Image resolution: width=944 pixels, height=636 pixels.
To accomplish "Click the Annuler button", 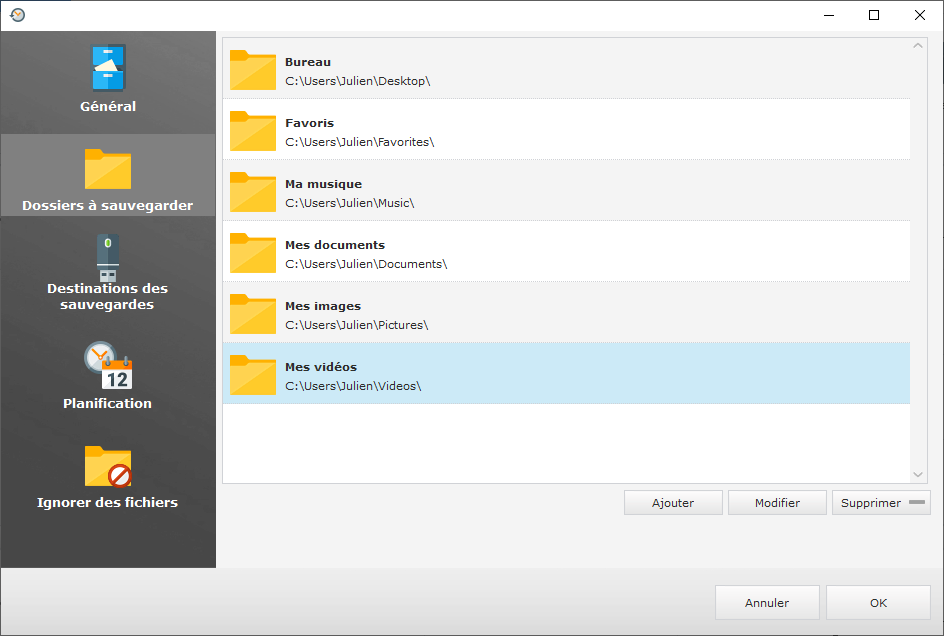I will [767, 602].
